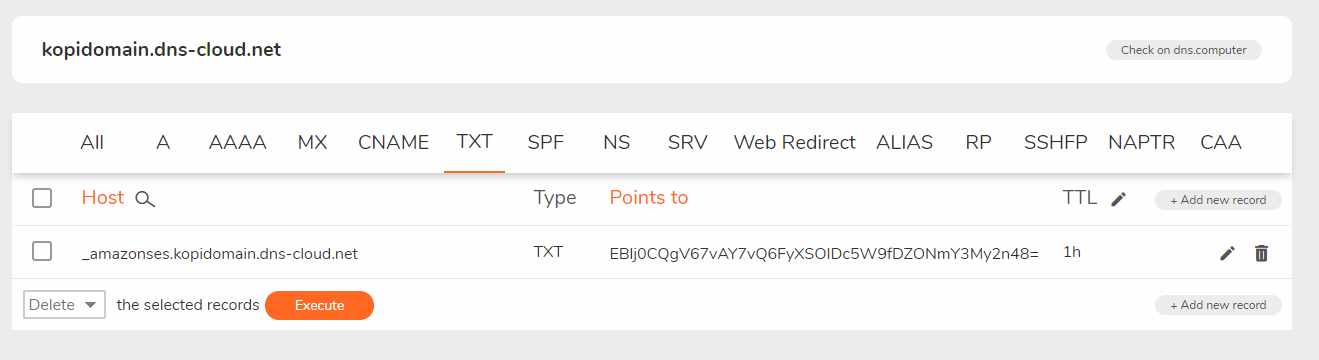Delete the _amazonses record via trash icon
Viewport: 1319px width, 360px height.
1261,253
